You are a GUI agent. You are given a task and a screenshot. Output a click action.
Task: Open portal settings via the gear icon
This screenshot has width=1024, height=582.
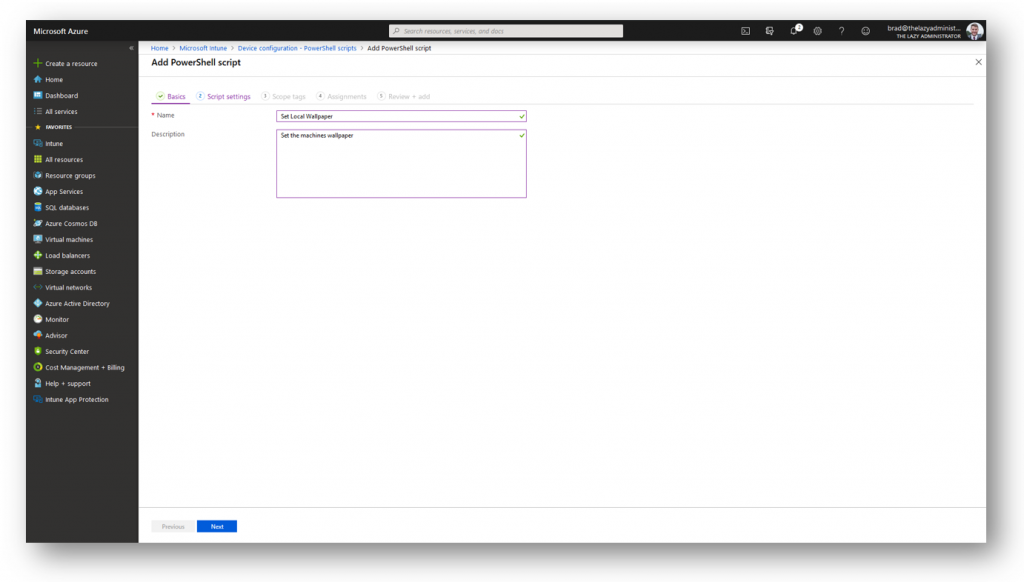[x=818, y=31]
